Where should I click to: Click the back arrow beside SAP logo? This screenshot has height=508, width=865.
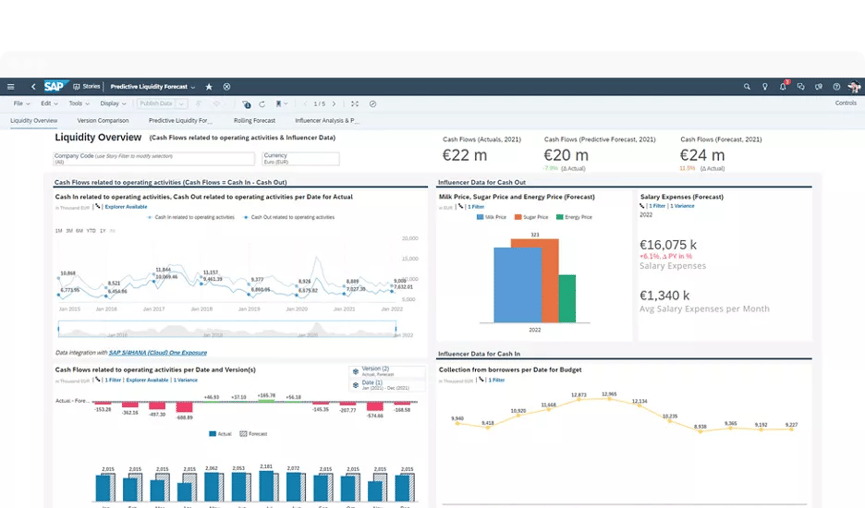pyautogui.click(x=33, y=87)
